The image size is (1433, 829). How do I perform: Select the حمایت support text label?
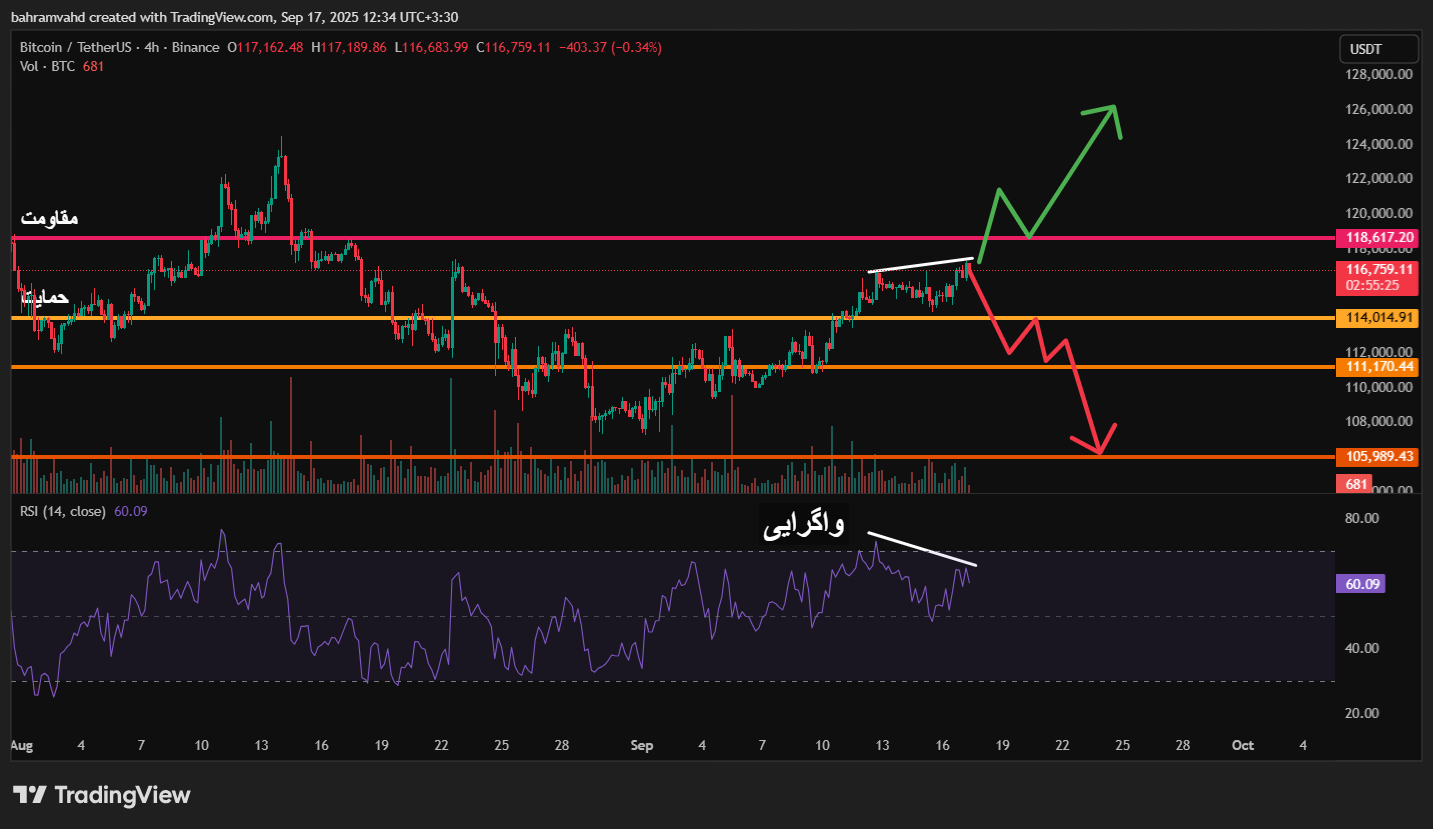pyautogui.click(x=44, y=298)
